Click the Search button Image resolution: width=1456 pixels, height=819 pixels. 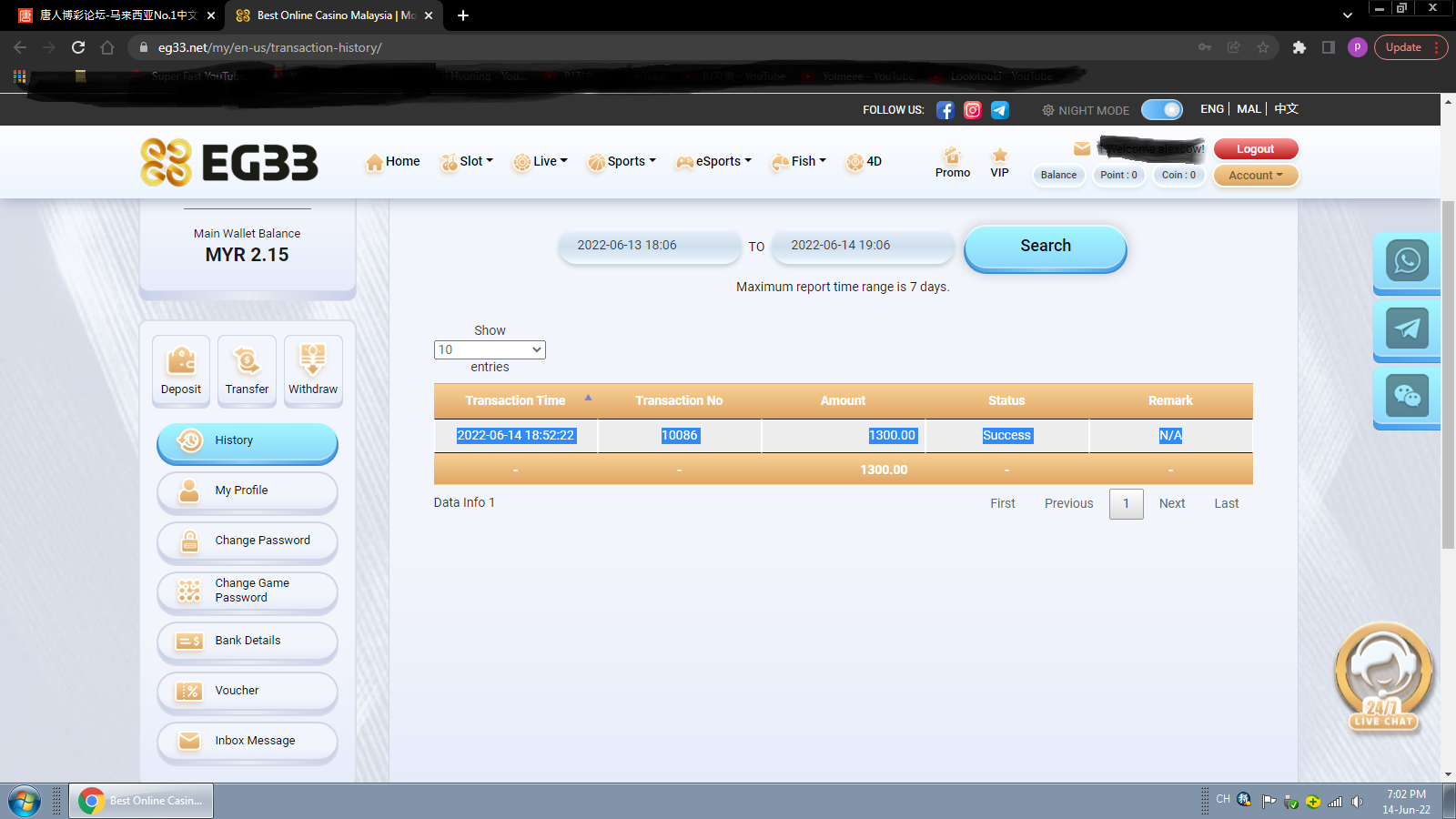tap(1045, 247)
